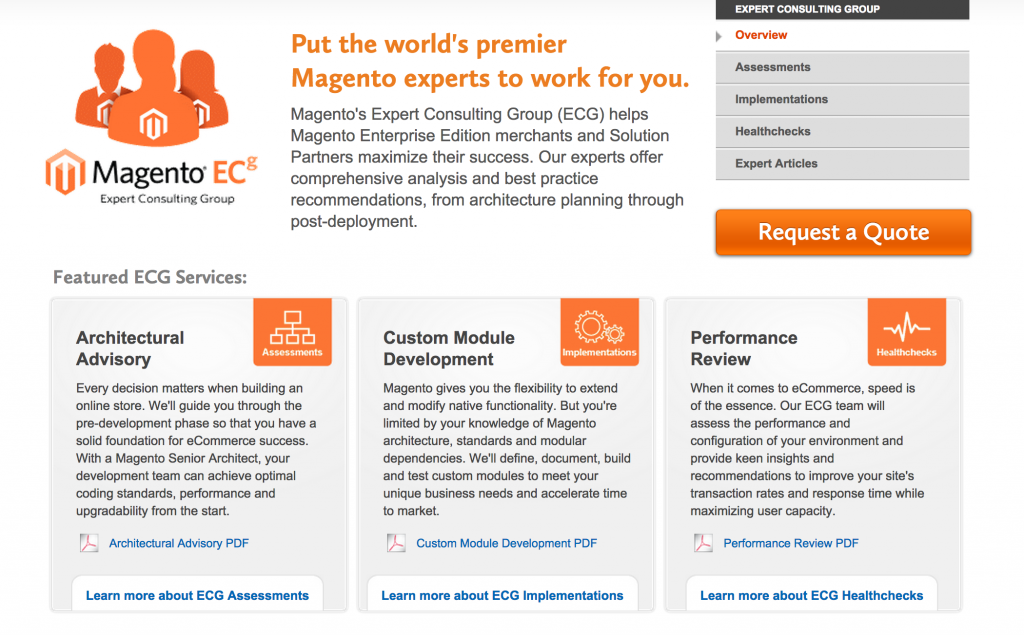Click the Custom Module Development card heading
The image size is (1024, 635).
pos(449,348)
